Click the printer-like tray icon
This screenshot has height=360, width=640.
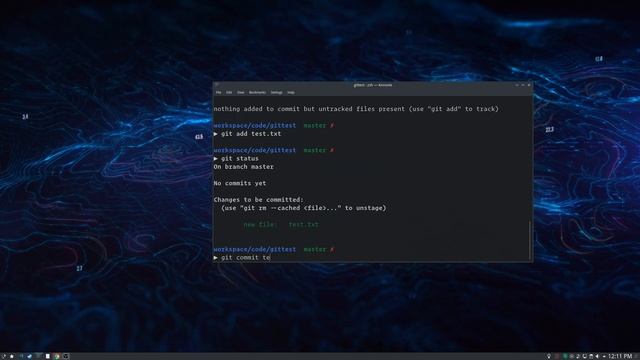coord(591,356)
